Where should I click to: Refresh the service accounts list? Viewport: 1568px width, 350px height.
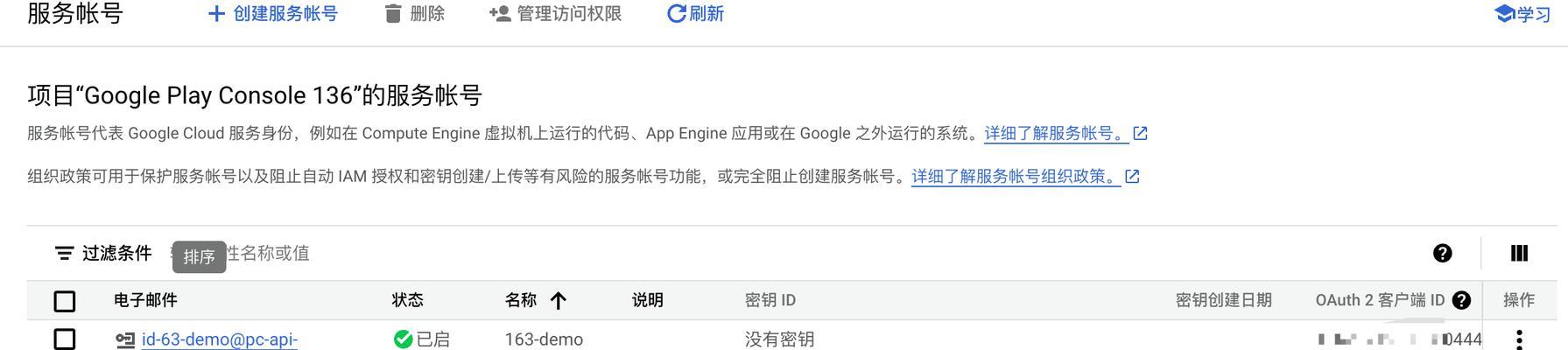click(695, 14)
